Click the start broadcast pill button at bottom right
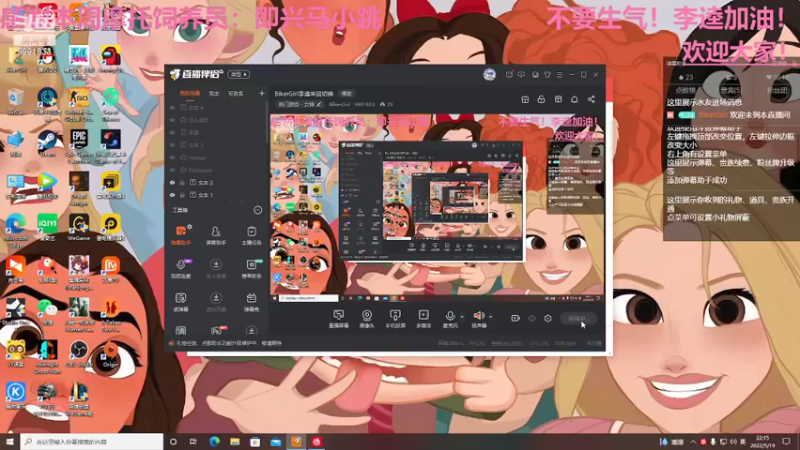800x450 pixels. tap(578, 318)
